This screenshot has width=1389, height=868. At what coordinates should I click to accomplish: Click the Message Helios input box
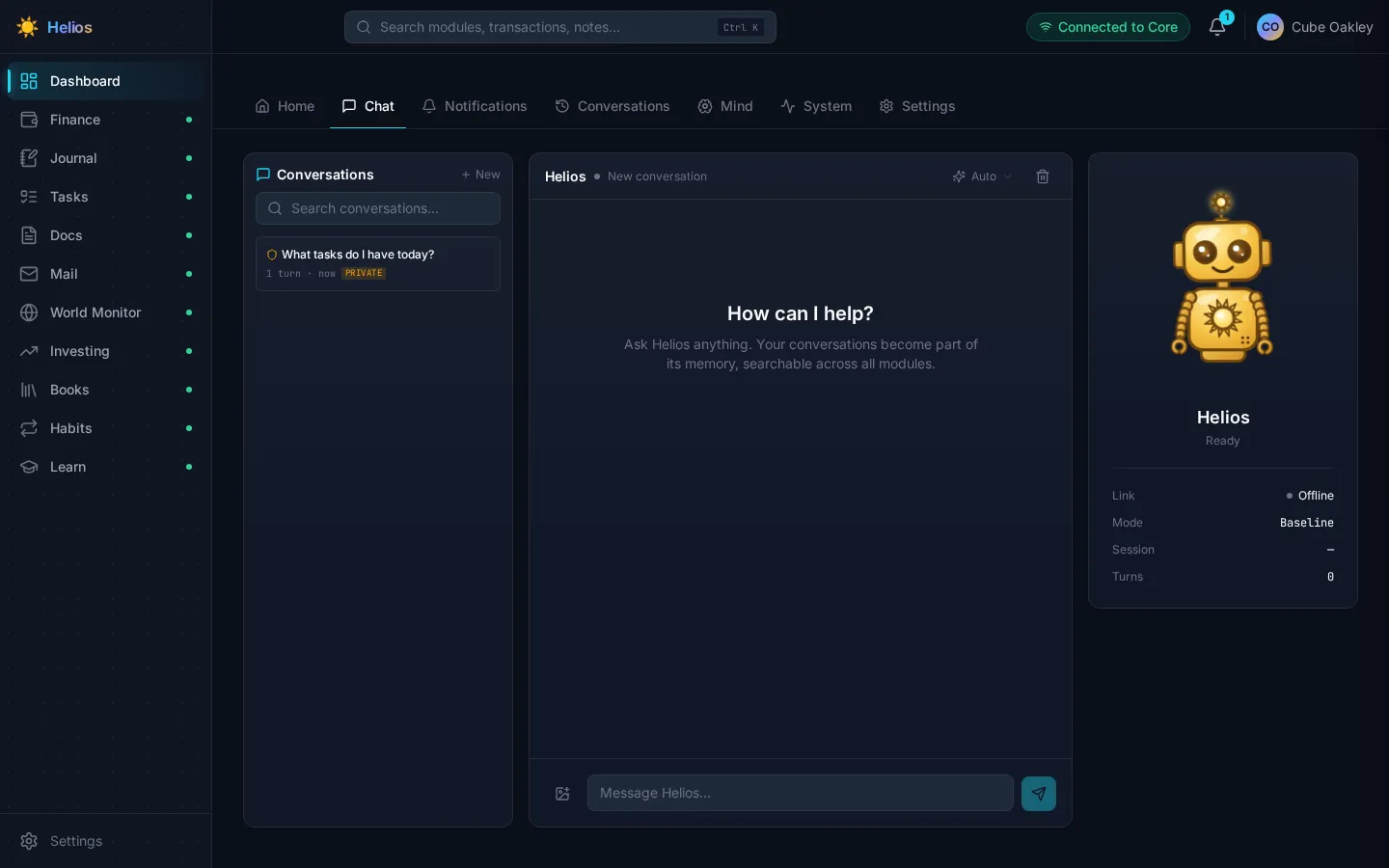point(801,793)
